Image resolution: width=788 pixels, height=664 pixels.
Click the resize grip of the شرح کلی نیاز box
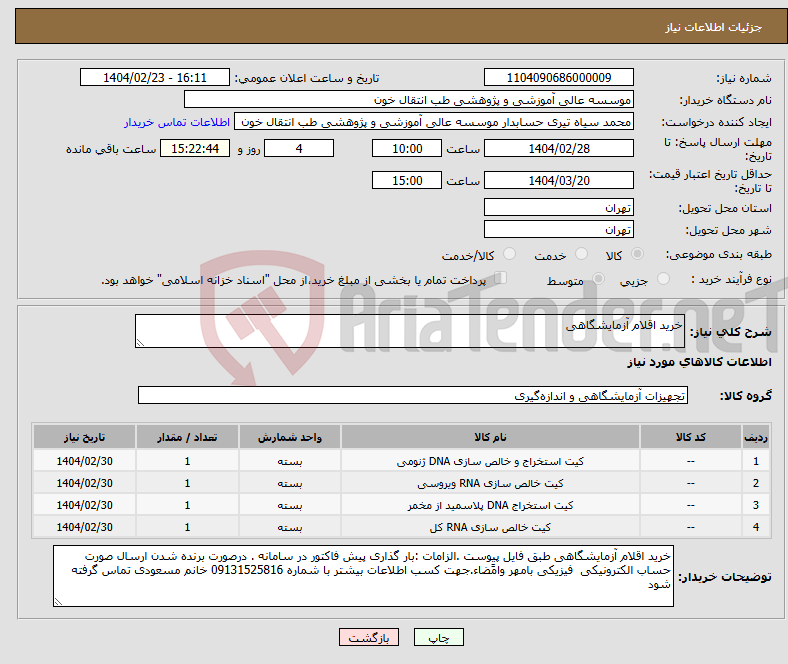click(x=140, y=342)
